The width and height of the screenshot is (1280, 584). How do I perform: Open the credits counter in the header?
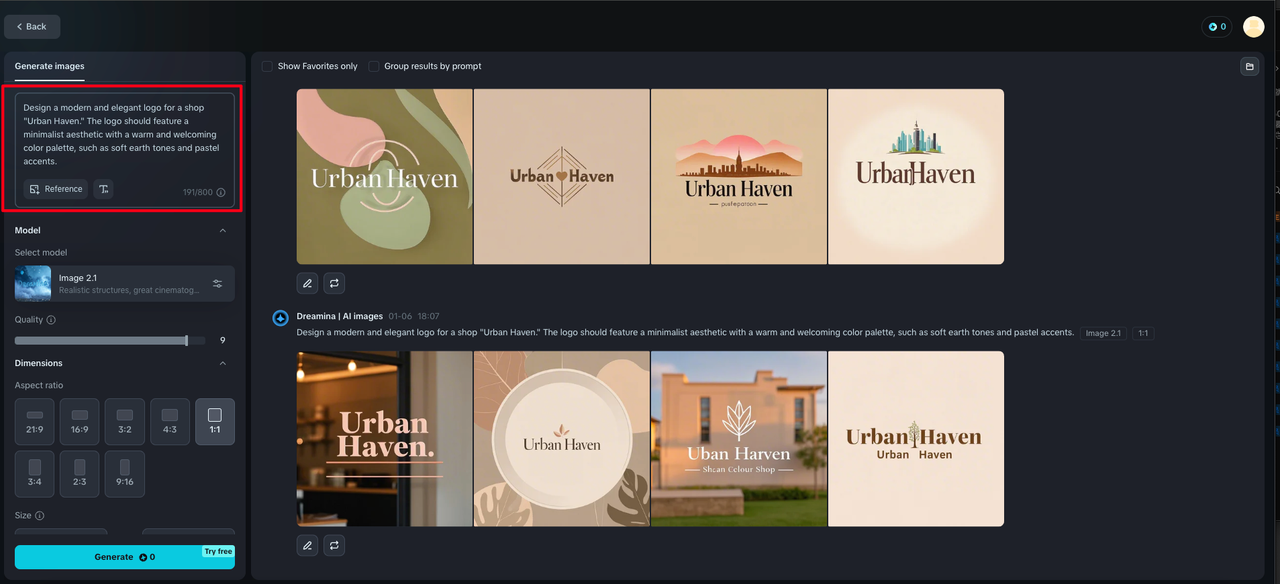[1217, 27]
